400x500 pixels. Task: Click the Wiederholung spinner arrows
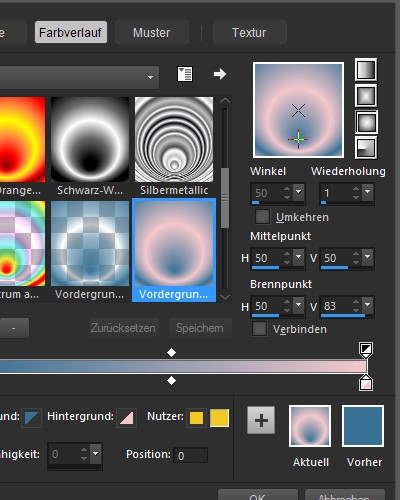356,192
